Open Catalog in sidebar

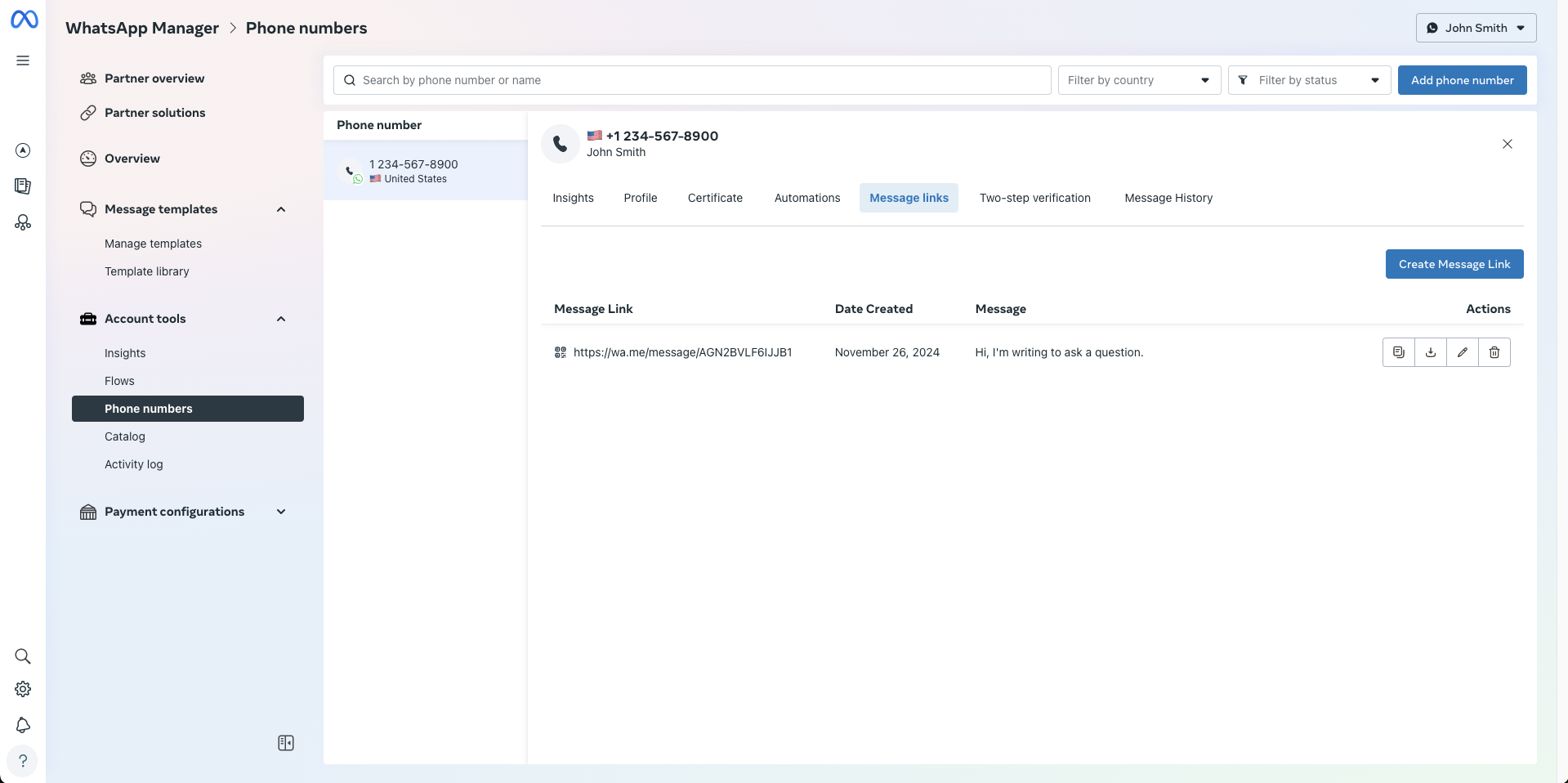125,436
